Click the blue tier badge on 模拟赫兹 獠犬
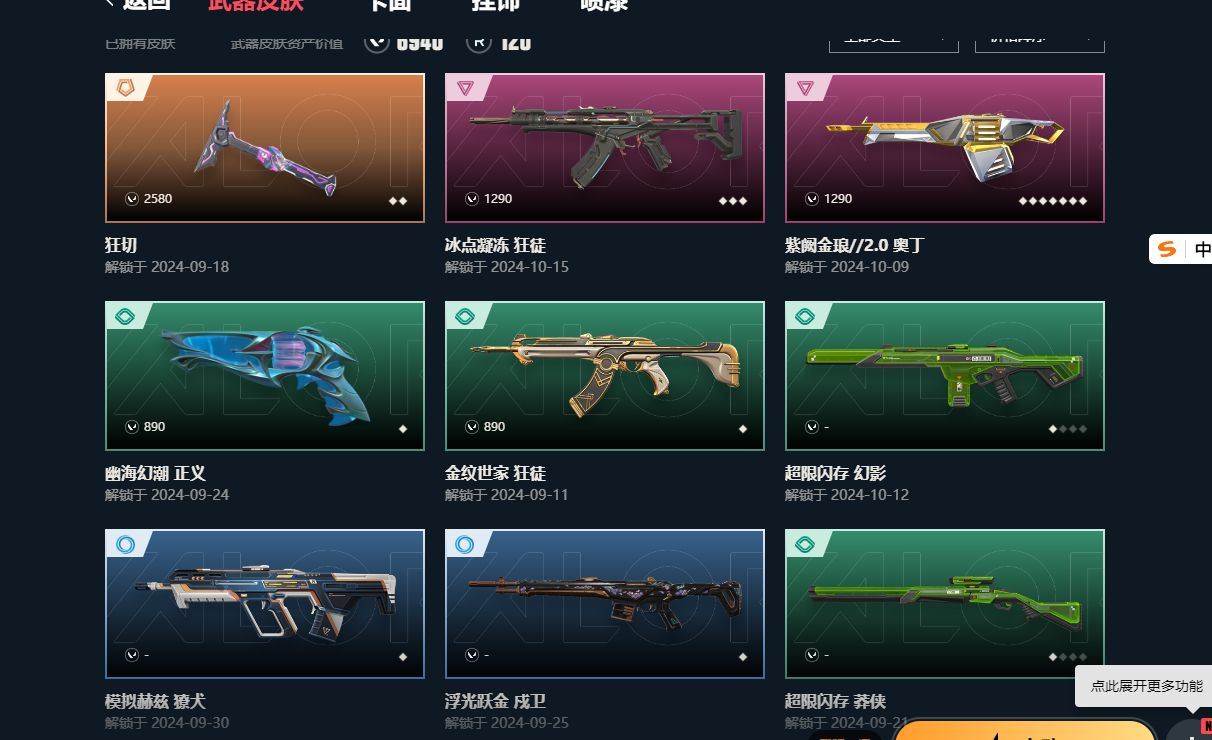The image size is (1212, 740). coord(125,544)
